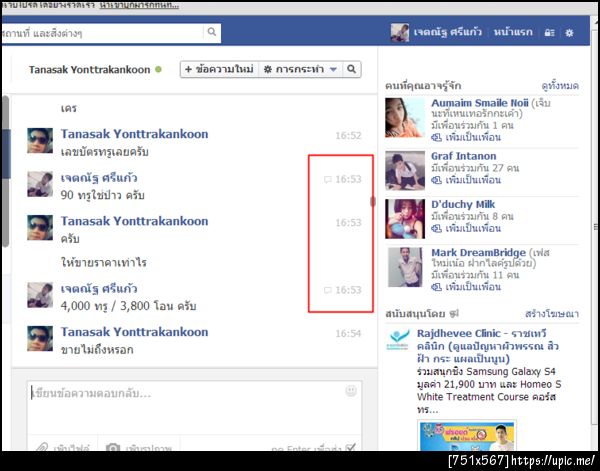This screenshot has width=600, height=471.
Task: Click the search magnifier in the top search bar
Action: (x=212, y=32)
